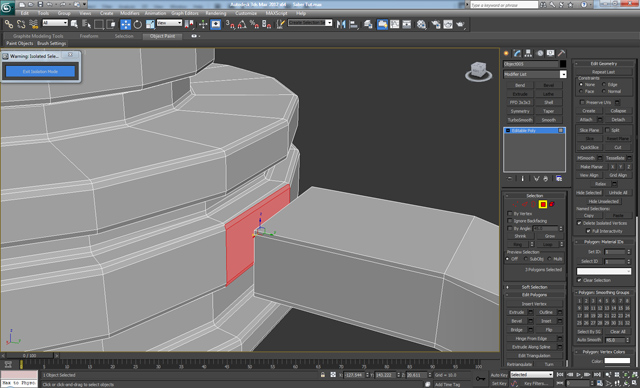The image size is (640, 388).
Task: Click the Mirror tool icon
Action: [x=341, y=24]
